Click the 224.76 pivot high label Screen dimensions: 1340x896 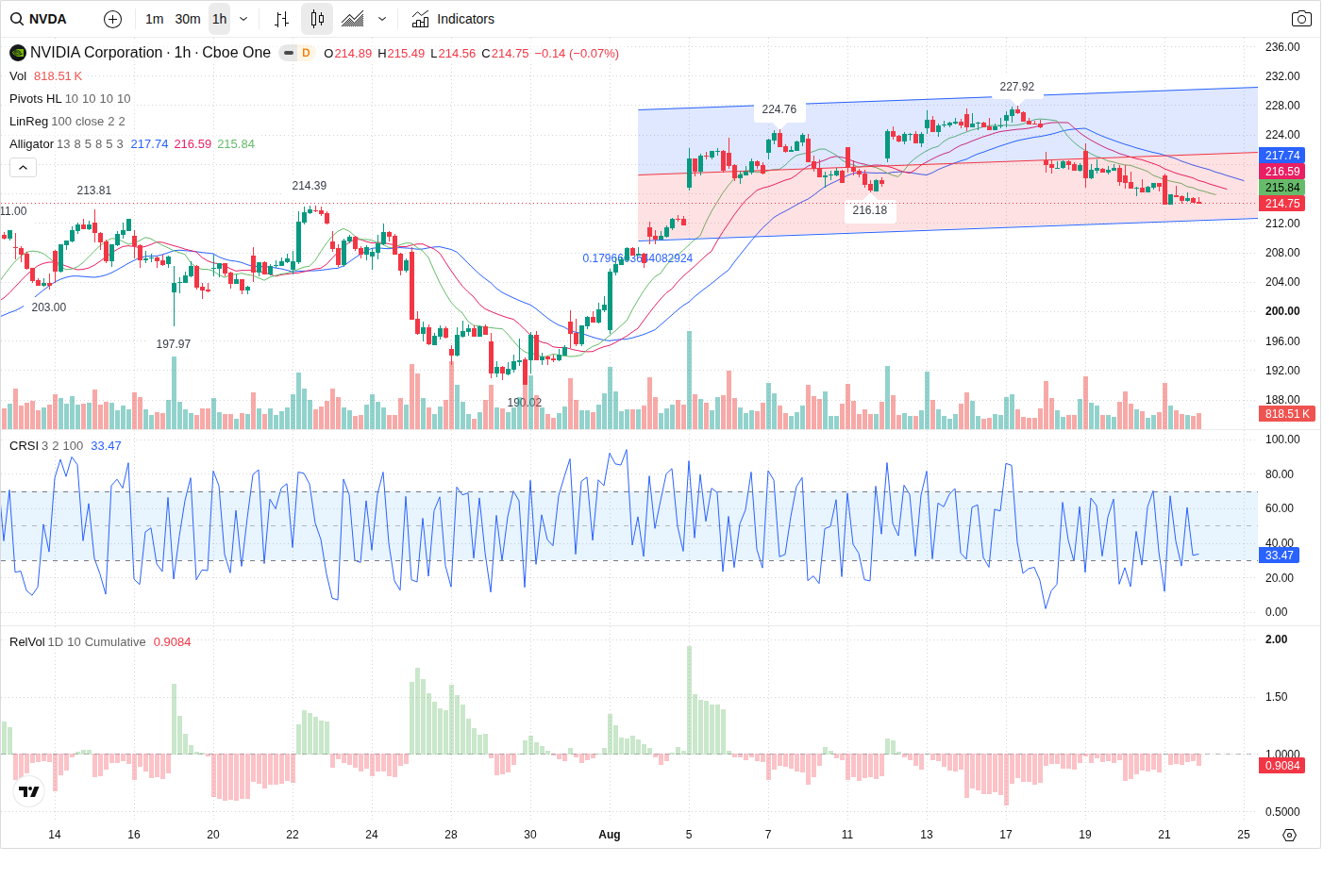(779, 109)
